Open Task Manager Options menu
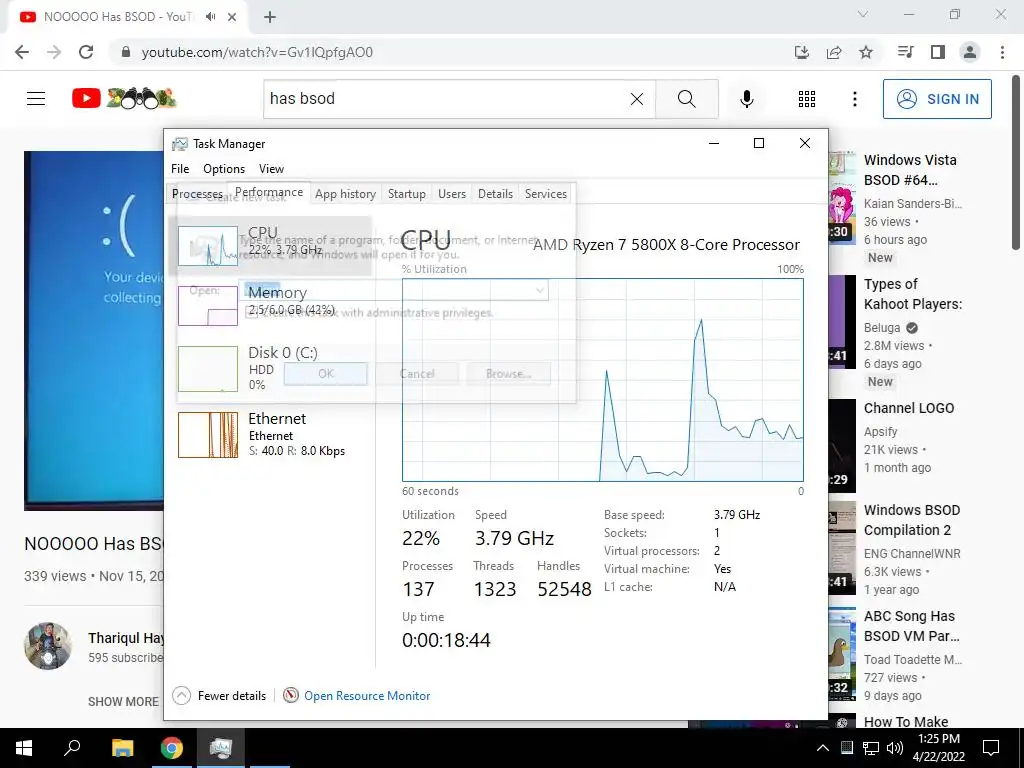1024x768 pixels. pos(224,168)
